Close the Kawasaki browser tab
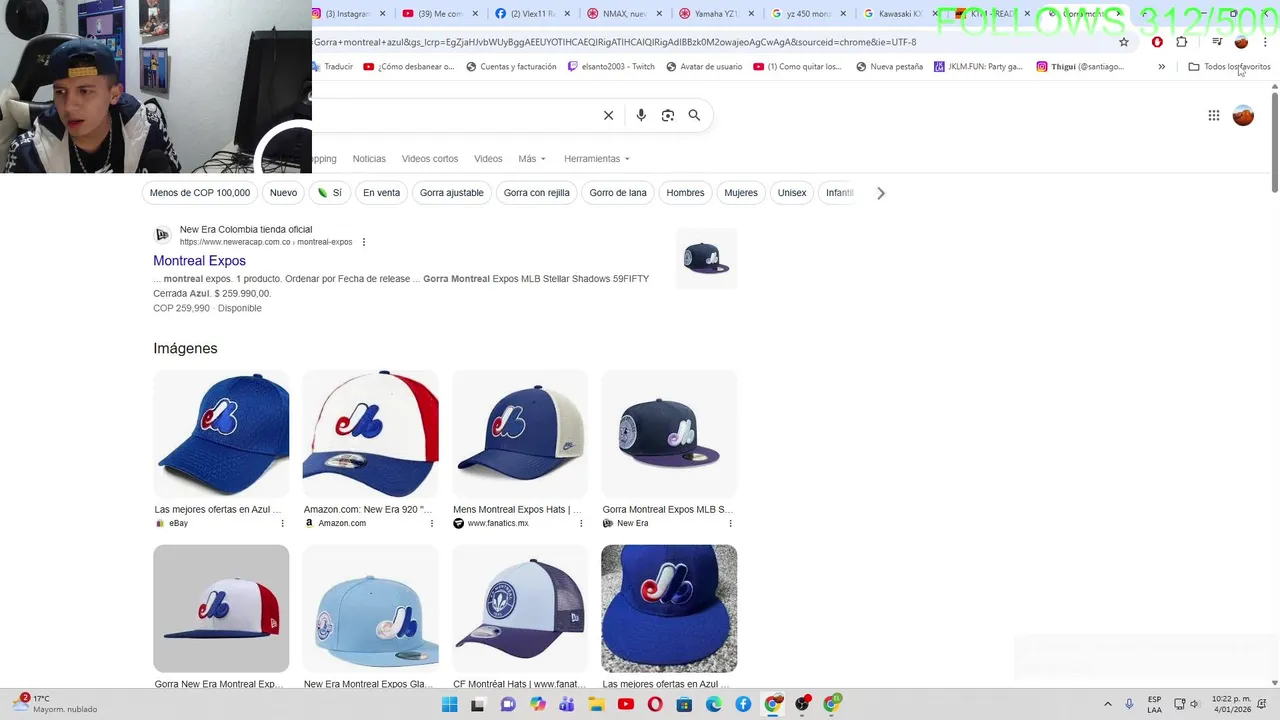 [935, 14]
